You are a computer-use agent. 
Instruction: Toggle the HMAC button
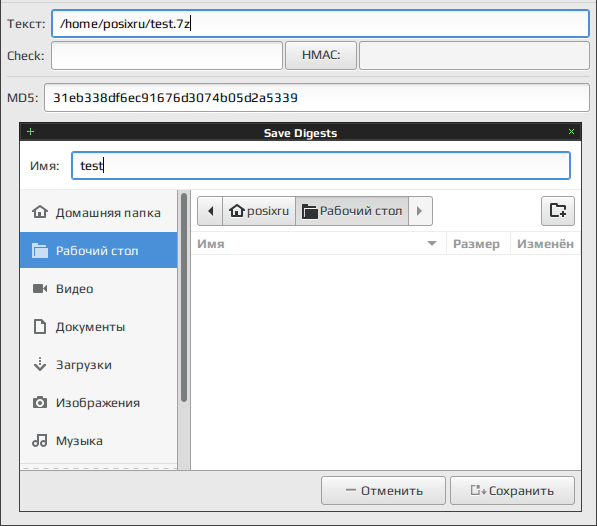(321, 56)
